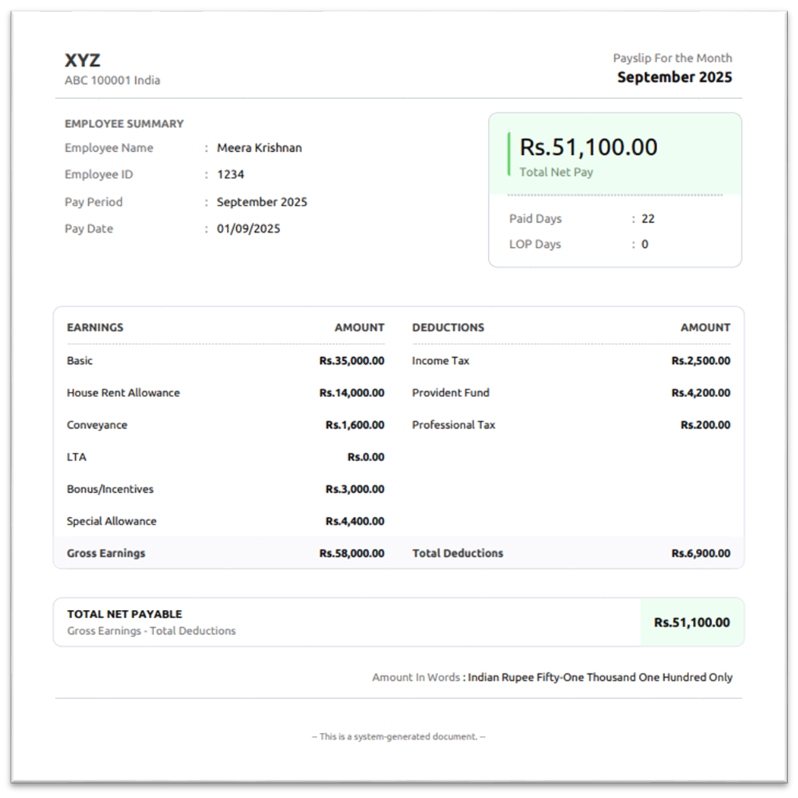Select the Employee ID value 1234
This screenshot has height=798, width=798.
tap(231, 175)
